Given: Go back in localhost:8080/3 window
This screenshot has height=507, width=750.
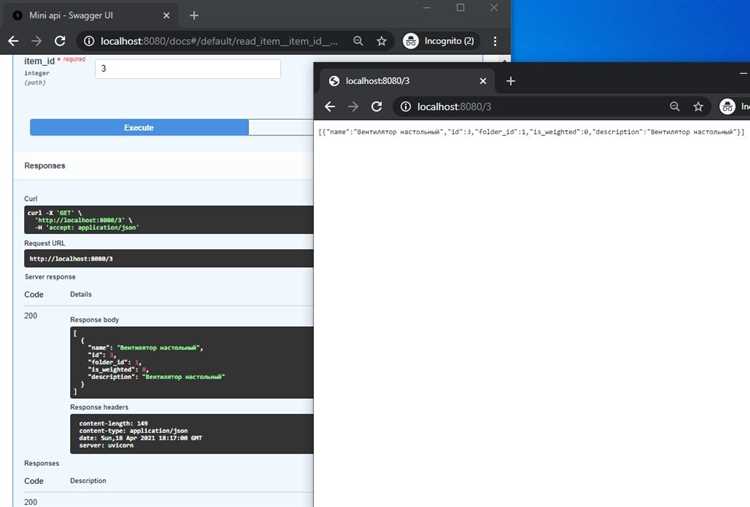Looking at the screenshot, I should (330, 107).
